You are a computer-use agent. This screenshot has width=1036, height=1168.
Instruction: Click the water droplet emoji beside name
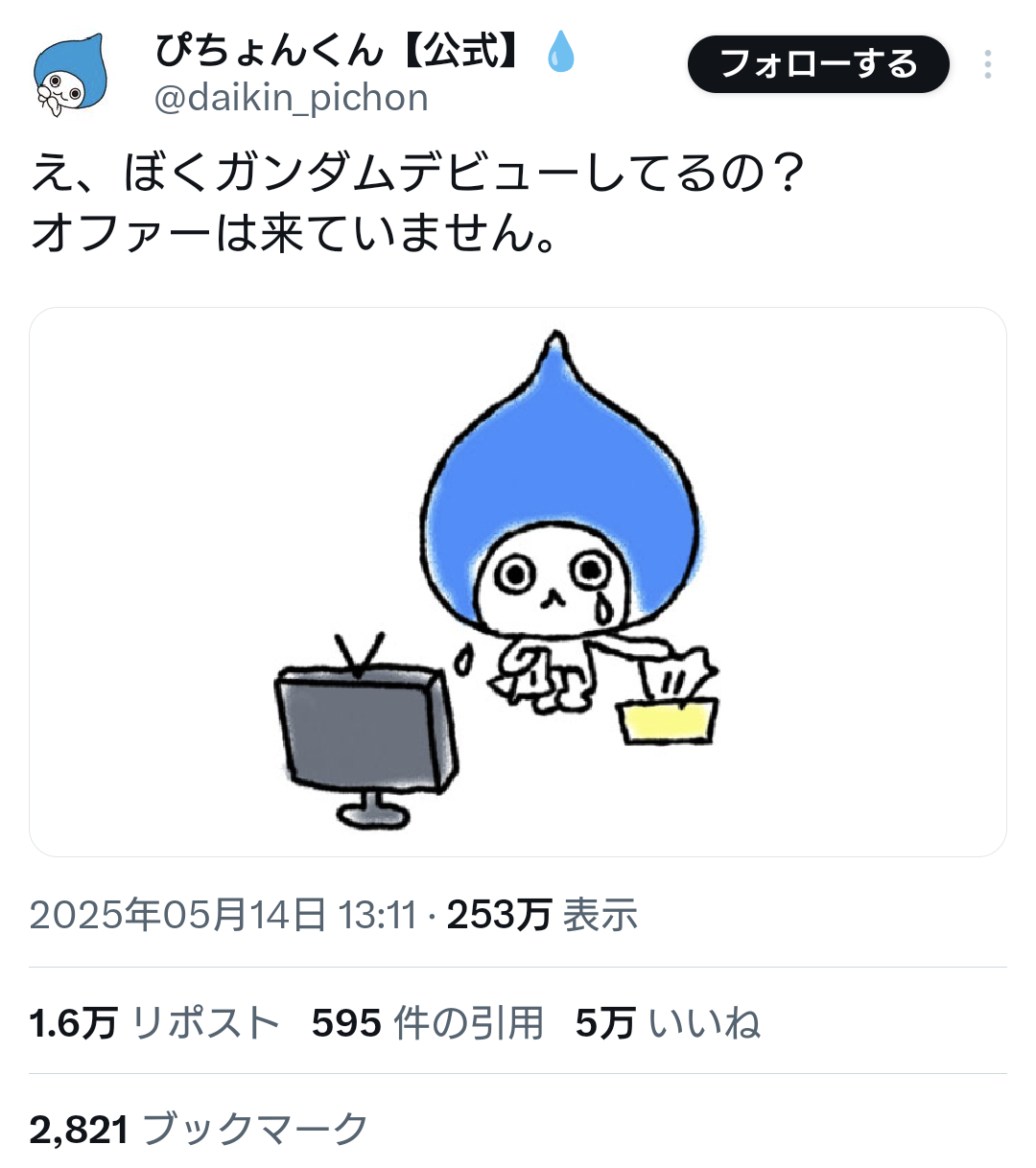[x=561, y=51]
